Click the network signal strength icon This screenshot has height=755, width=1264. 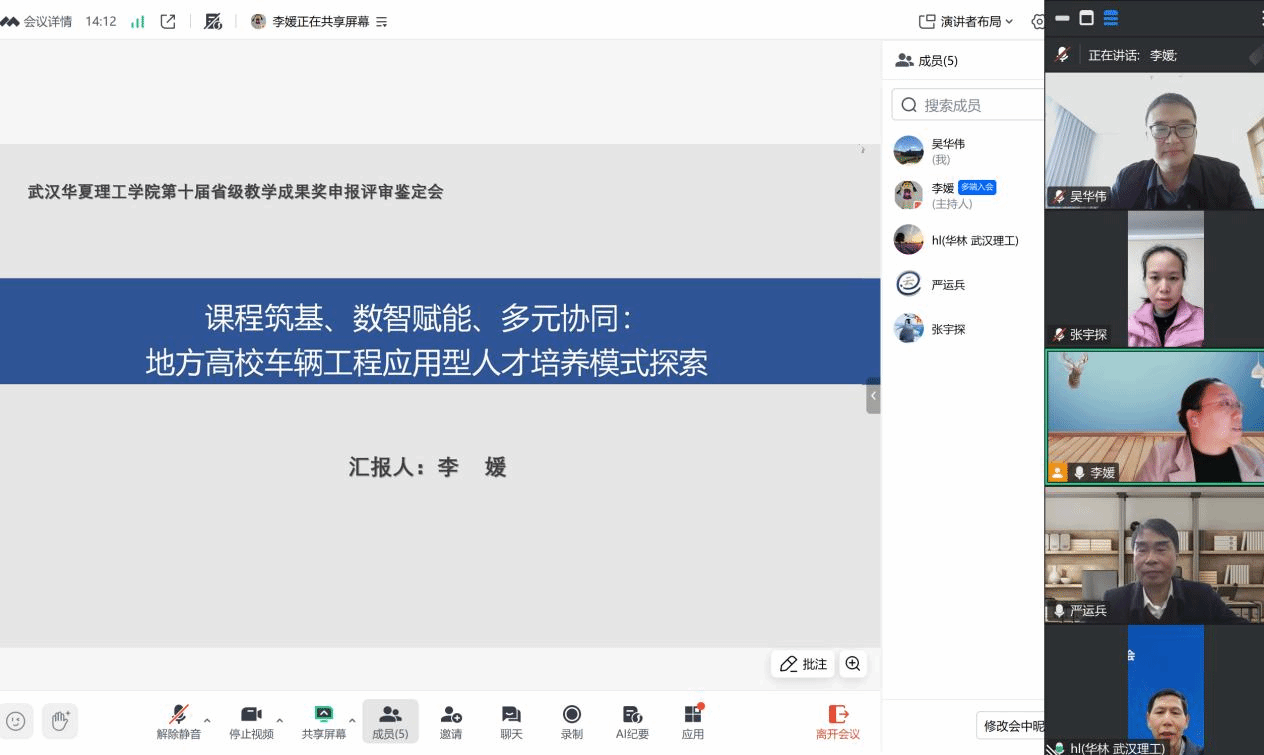click(138, 21)
